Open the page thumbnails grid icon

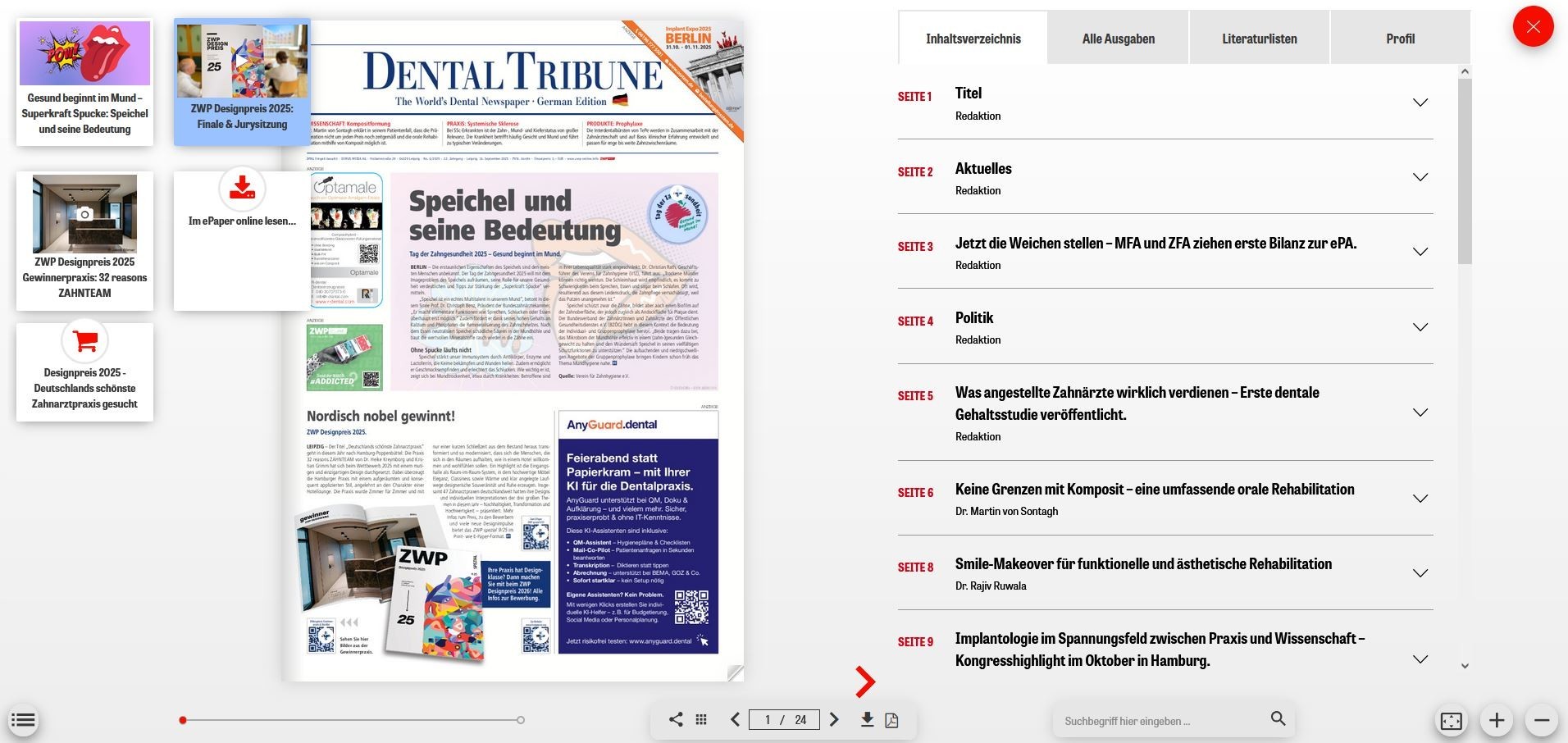click(x=701, y=719)
